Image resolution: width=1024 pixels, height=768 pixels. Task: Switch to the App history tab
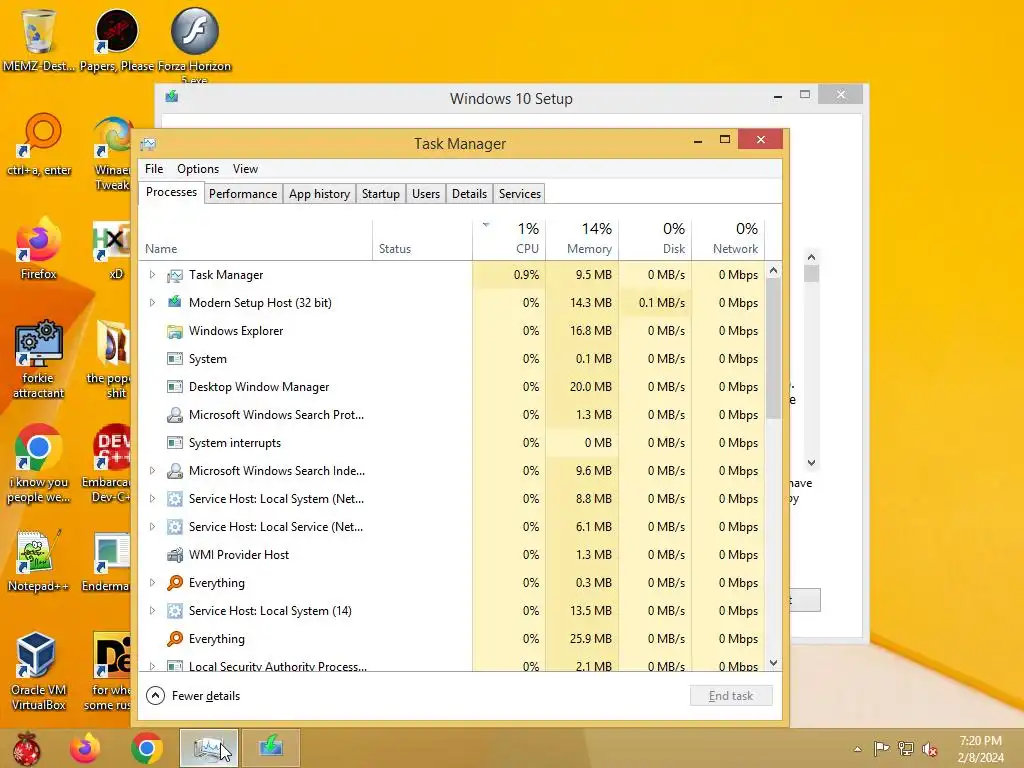[319, 194]
